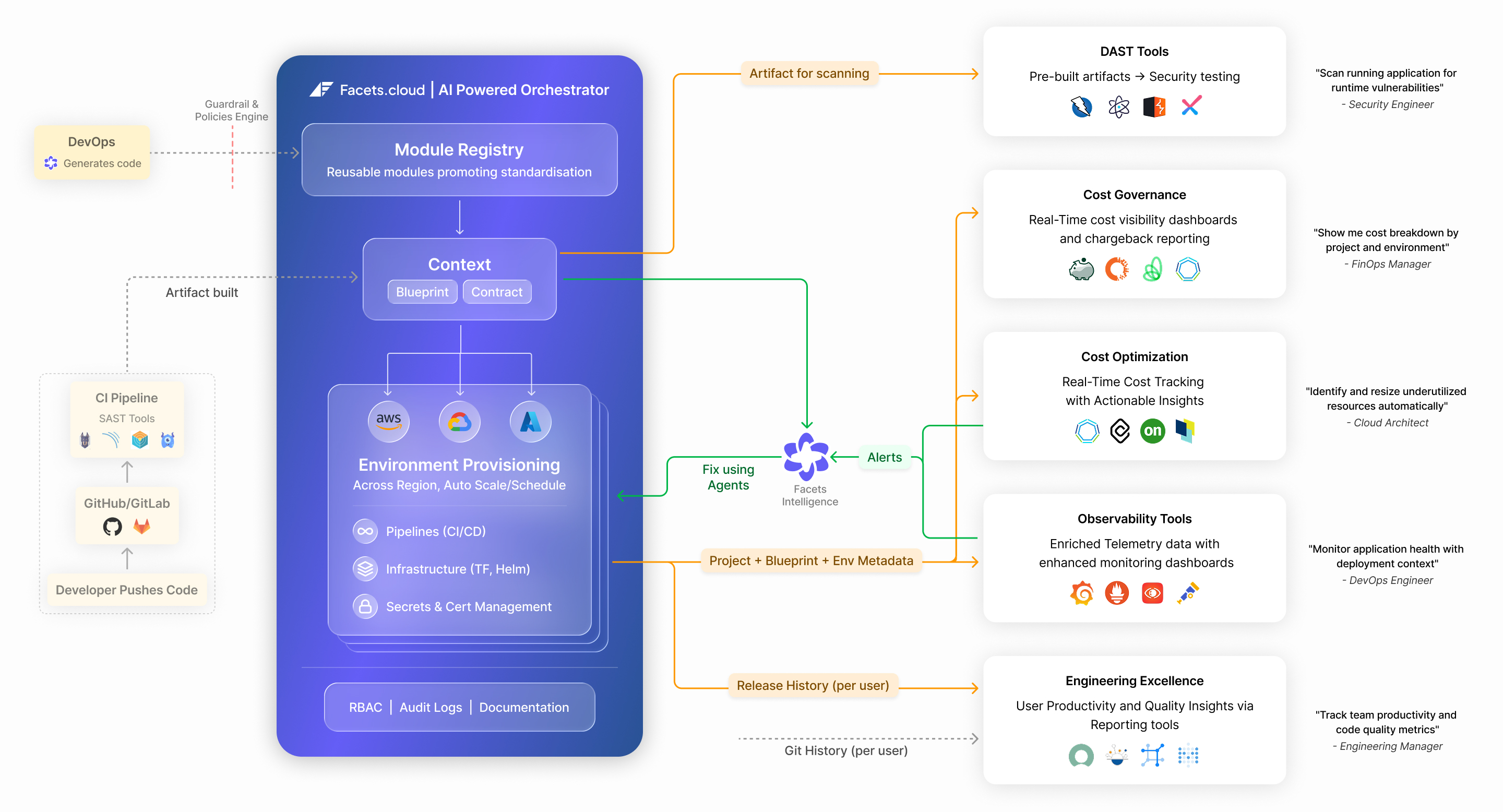Click the Documentation label

pyautogui.click(x=523, y=708)
